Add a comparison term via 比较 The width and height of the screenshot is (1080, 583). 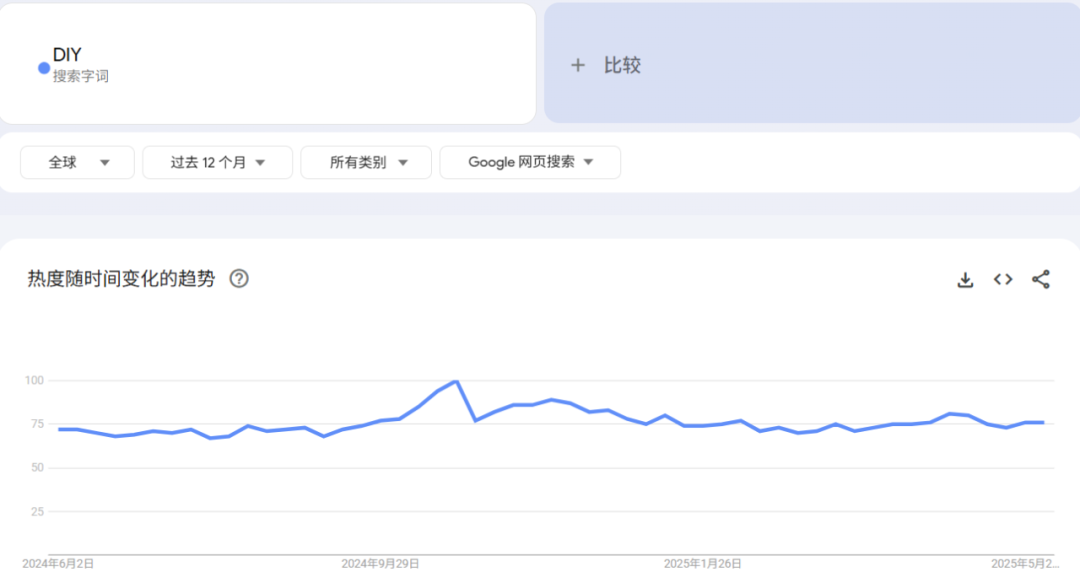click(x=812, y=63)
